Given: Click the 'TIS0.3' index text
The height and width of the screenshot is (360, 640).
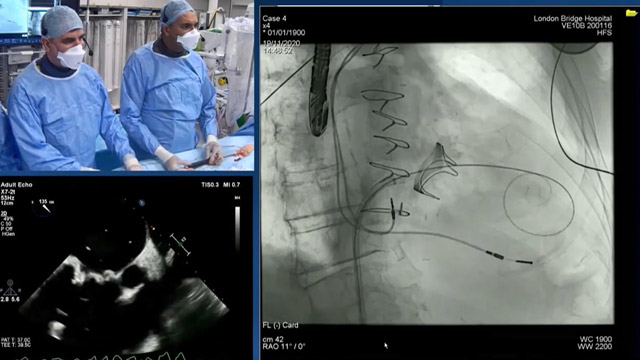Looking at the screenshot, I should [209, 184].
